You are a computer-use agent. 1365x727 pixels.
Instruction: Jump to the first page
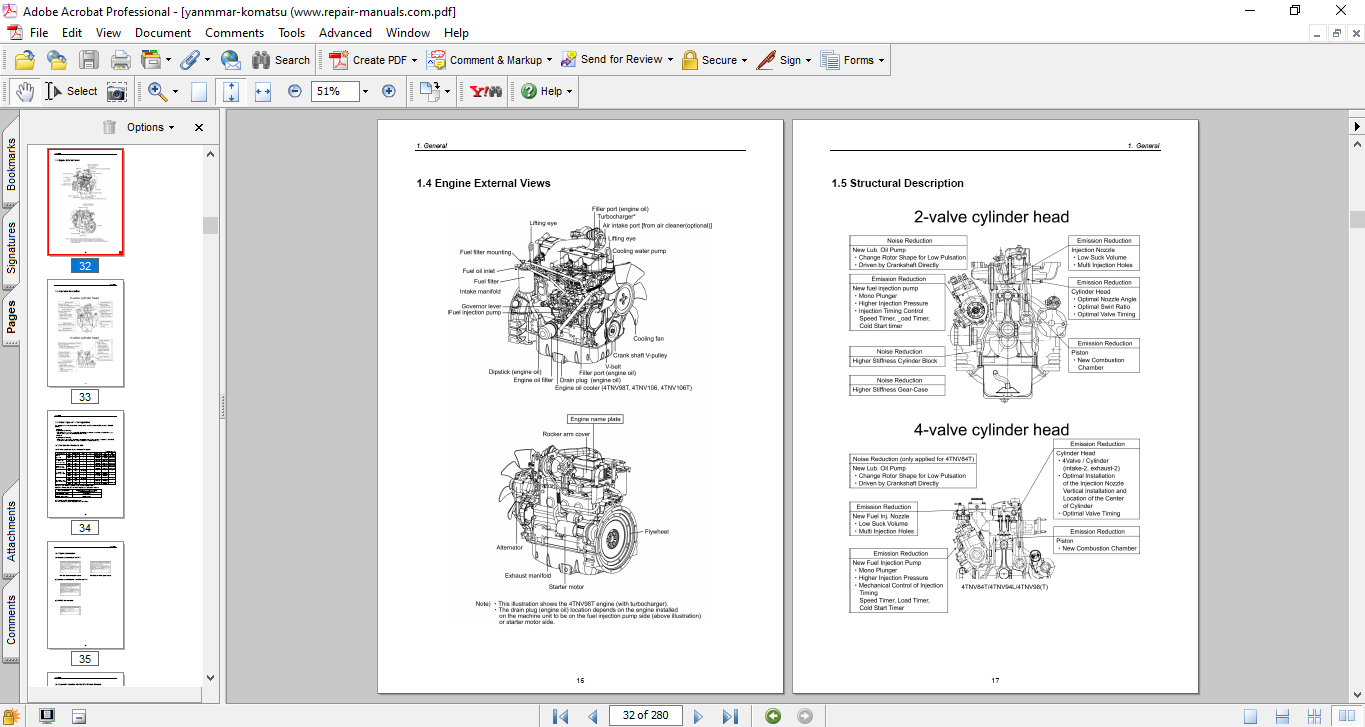tap(561, 715)
